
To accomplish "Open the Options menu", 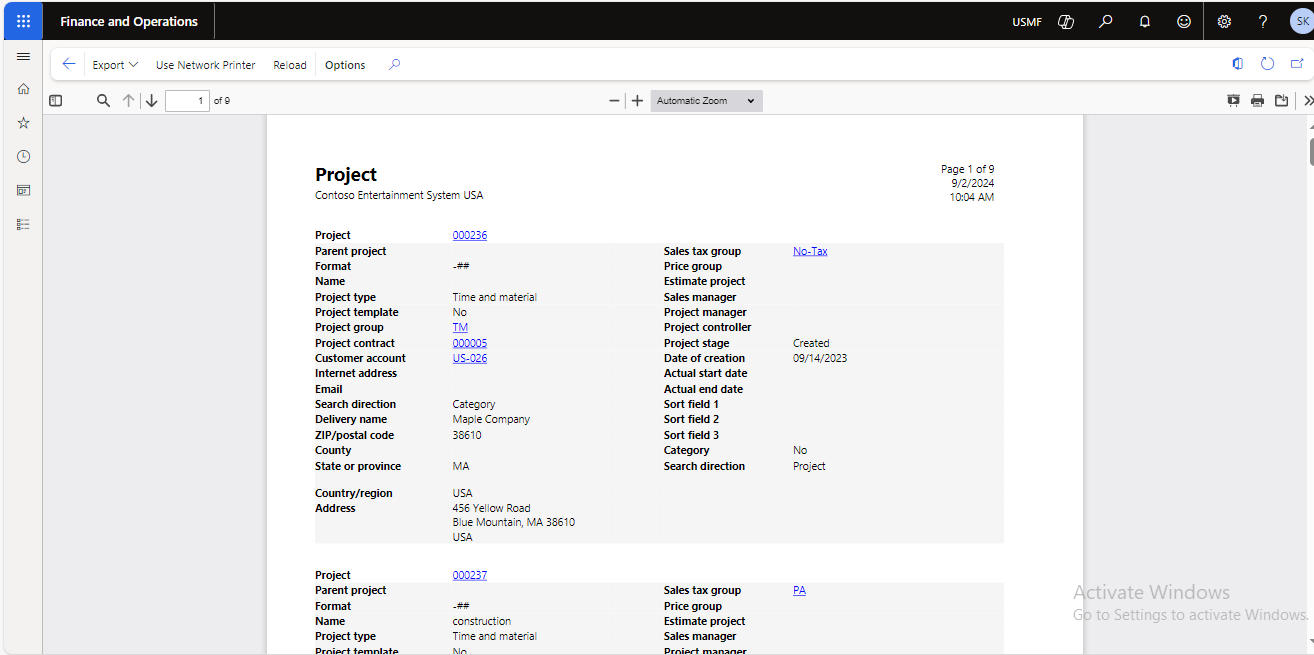I will pos(345,65).
